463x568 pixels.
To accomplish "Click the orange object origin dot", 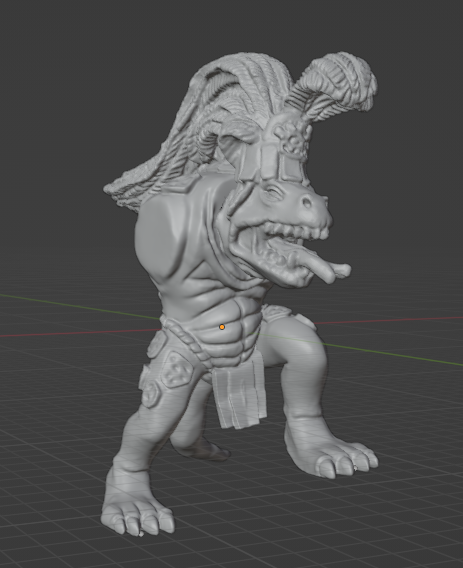I will [x=222, y=327].
